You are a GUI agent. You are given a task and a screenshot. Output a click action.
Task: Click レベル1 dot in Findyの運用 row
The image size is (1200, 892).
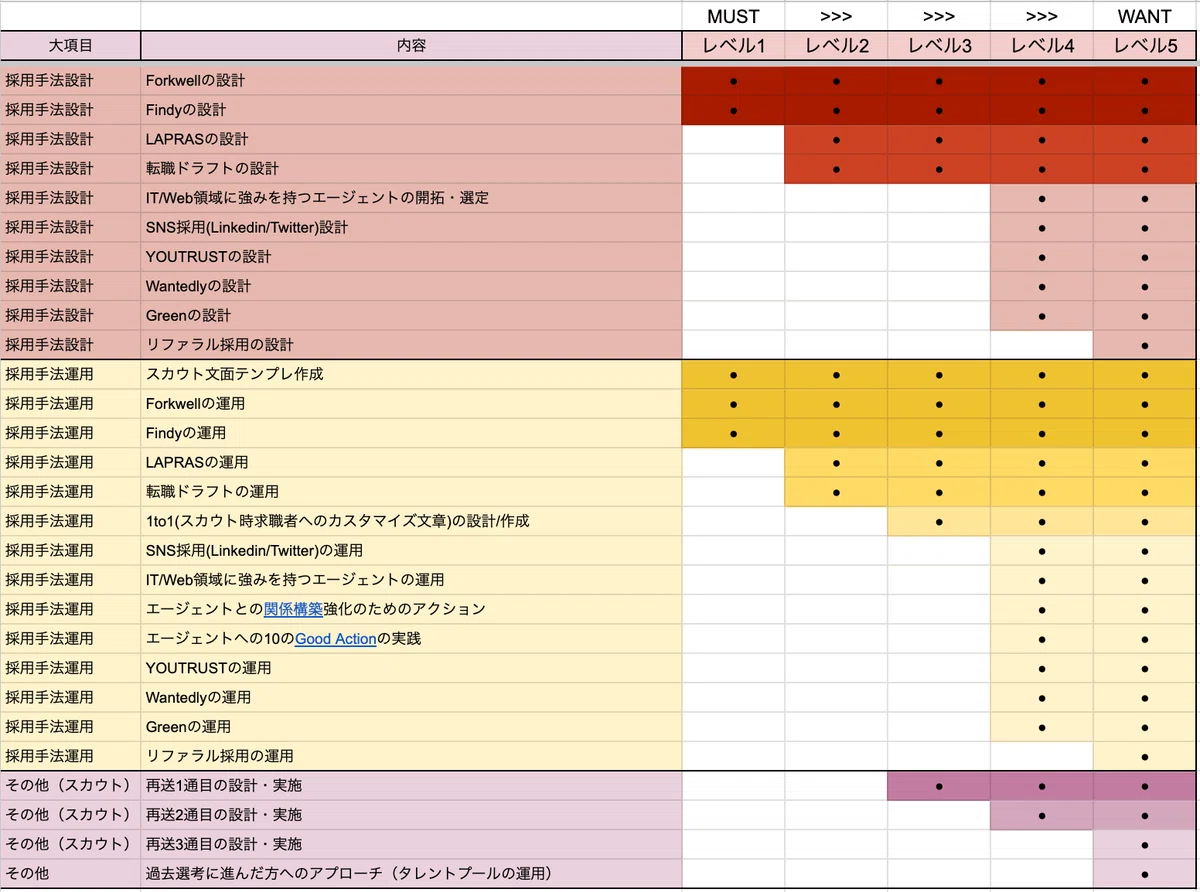tap(733, 434)
